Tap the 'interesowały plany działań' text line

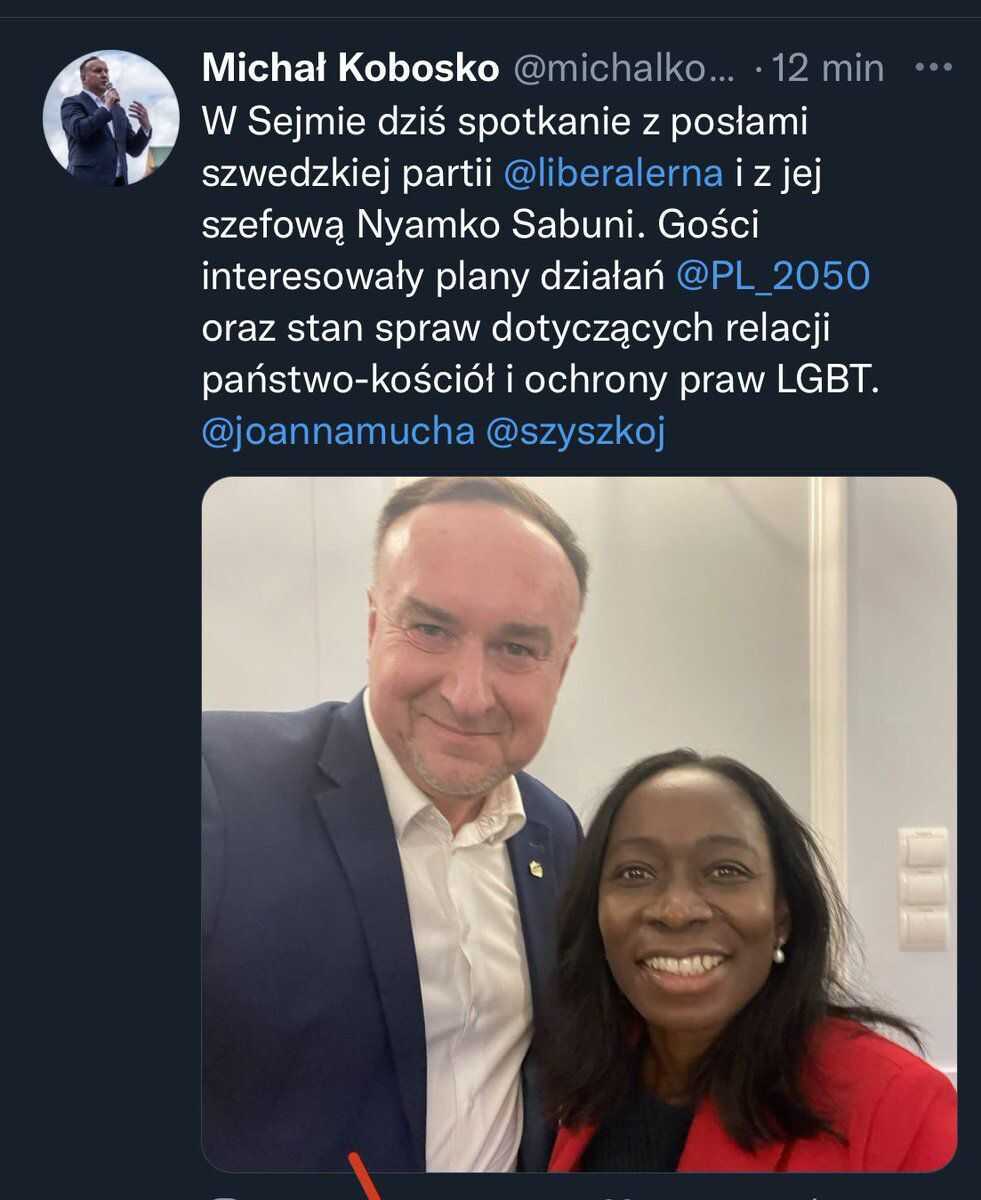point(434,277)
